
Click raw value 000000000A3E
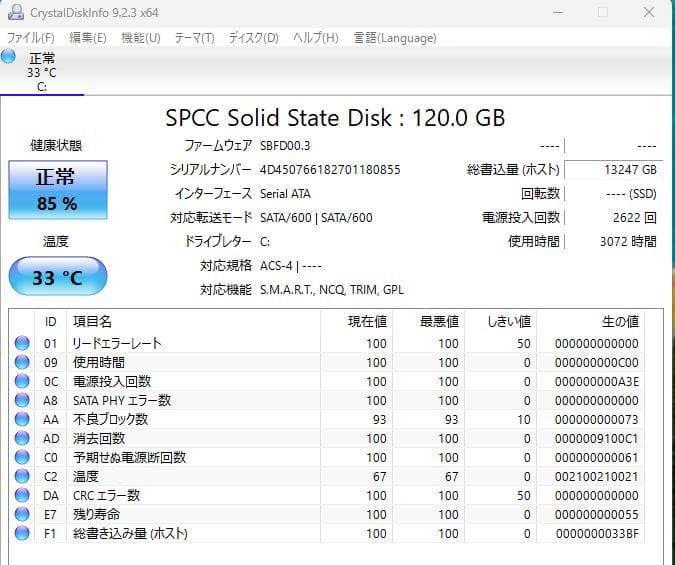coord(597,382)
